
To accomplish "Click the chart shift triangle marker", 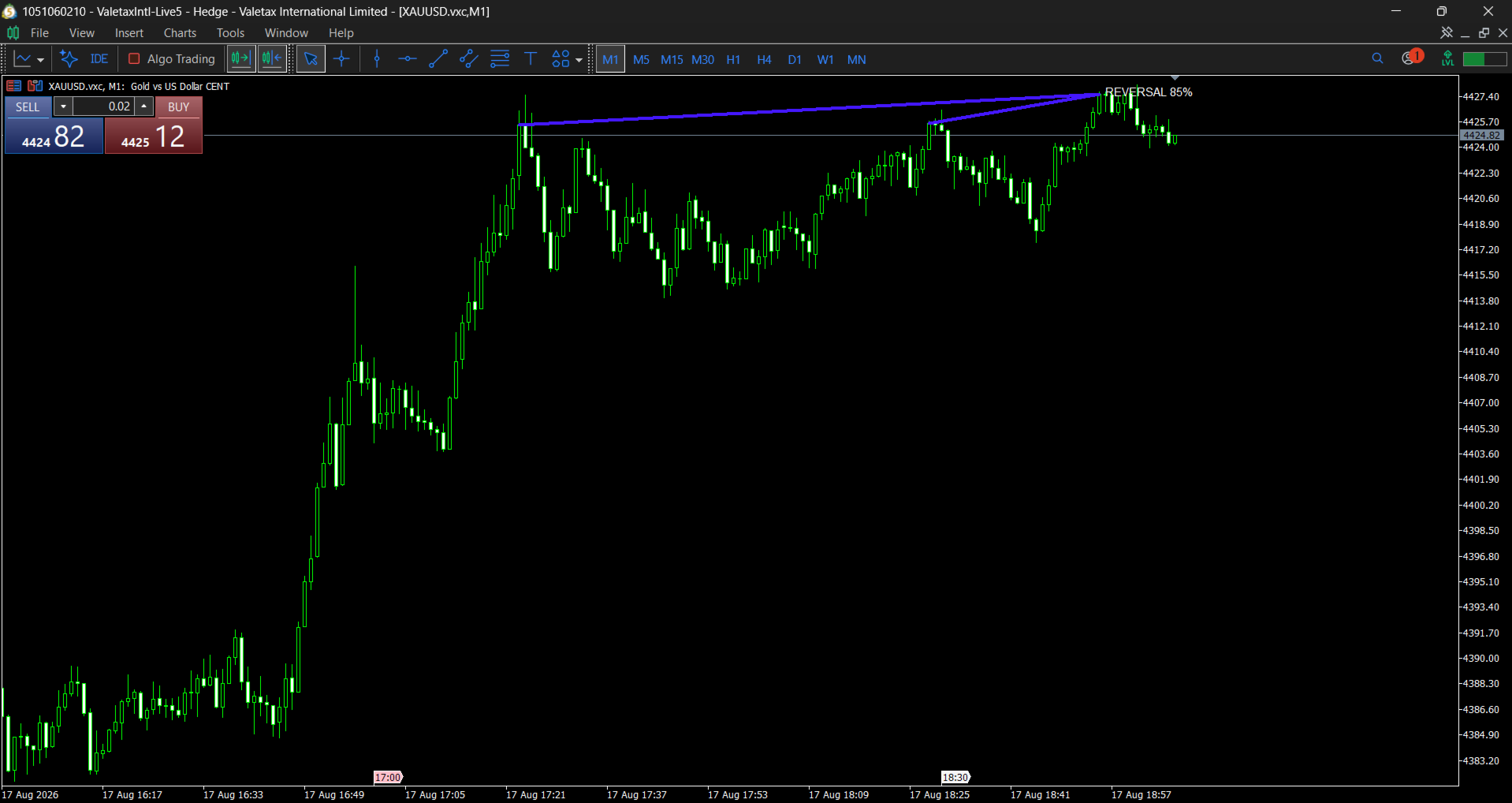I will pyautogui.click(x=1175, y=78).
